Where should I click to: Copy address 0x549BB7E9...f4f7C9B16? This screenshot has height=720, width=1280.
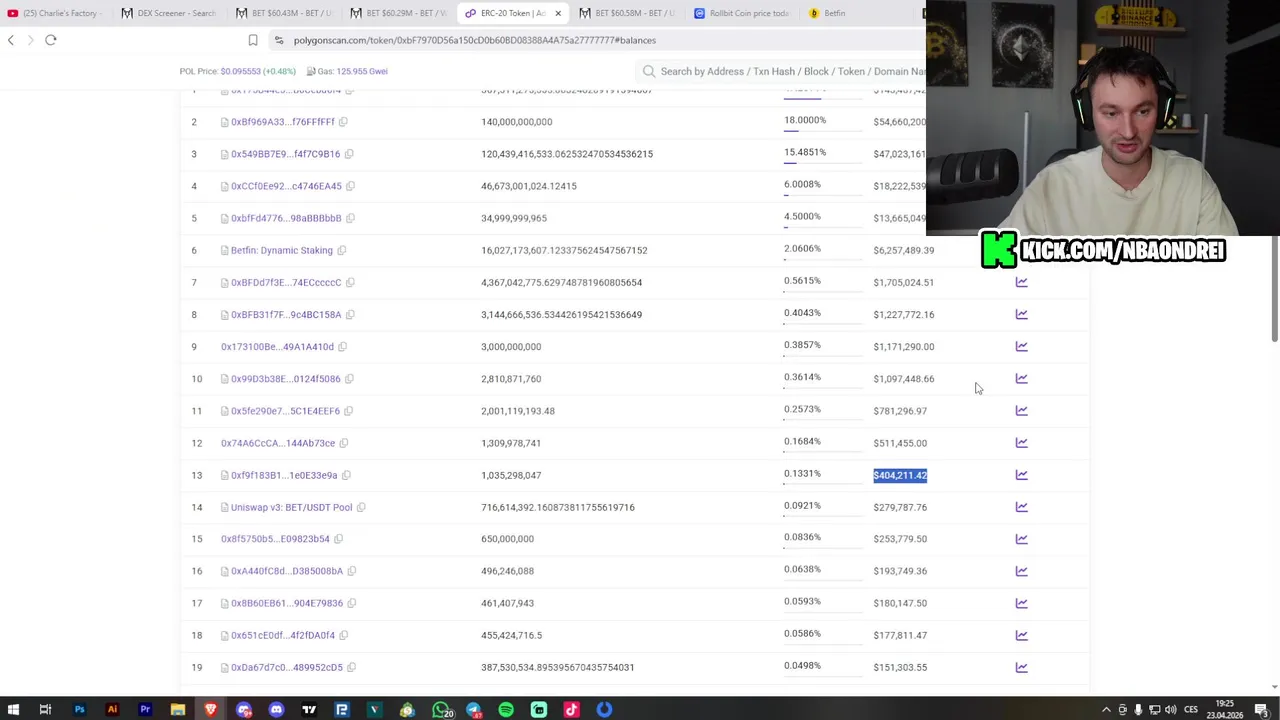(349, 154)
